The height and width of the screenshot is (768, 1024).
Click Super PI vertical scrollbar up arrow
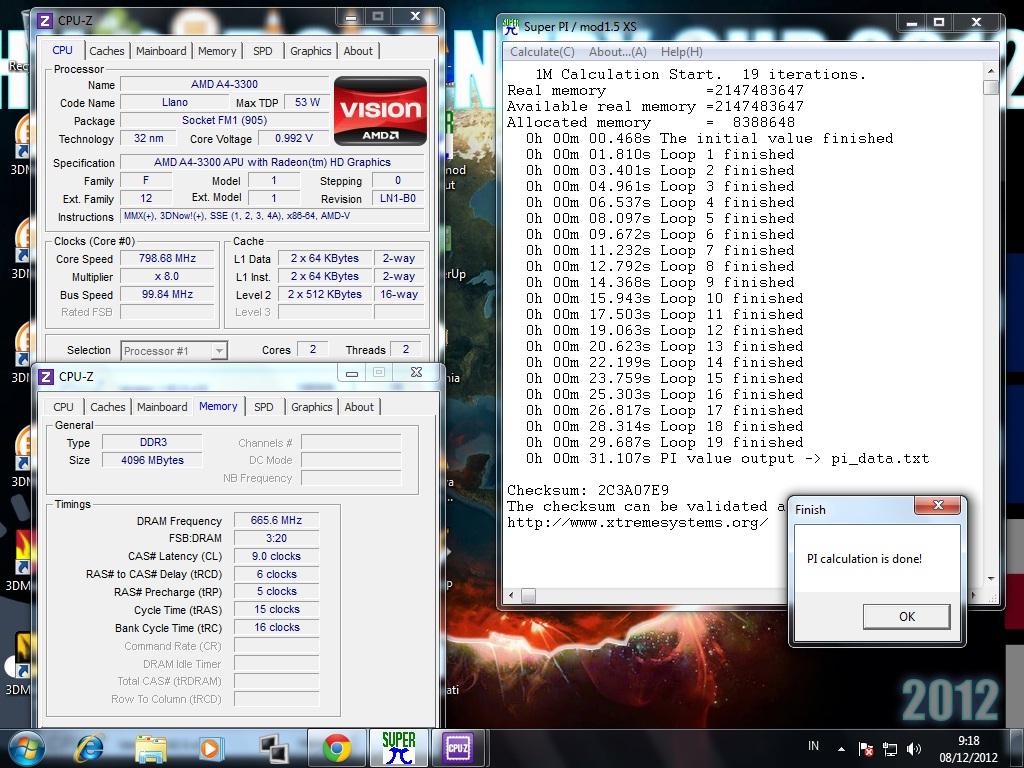point(991,71)
